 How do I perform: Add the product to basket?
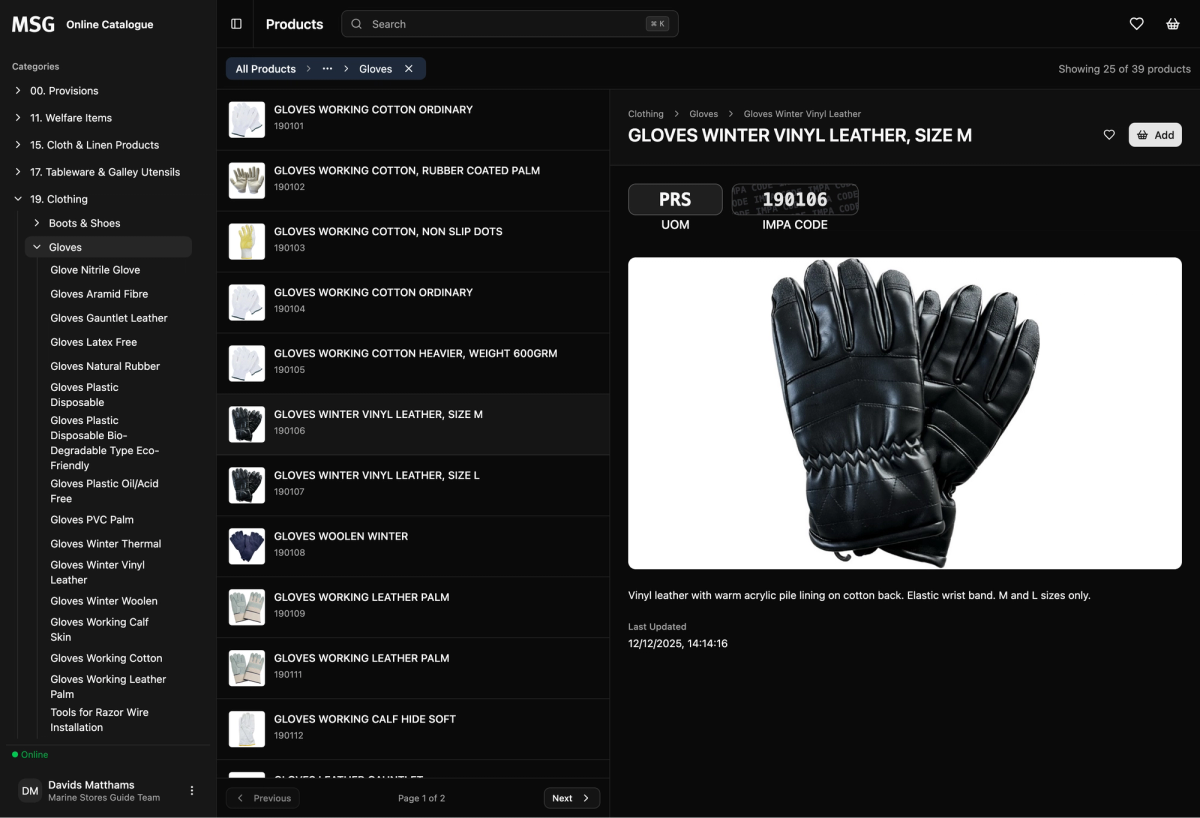point(1155,135)
